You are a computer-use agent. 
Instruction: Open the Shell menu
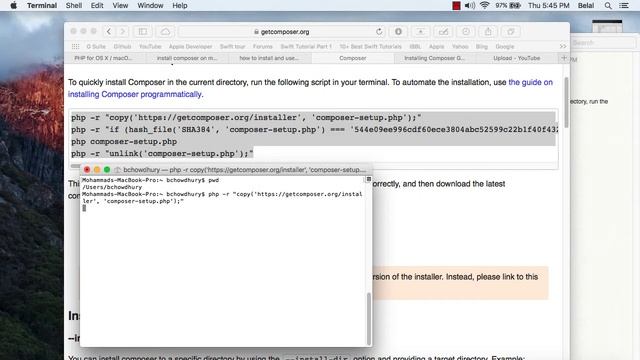(74, 5)
